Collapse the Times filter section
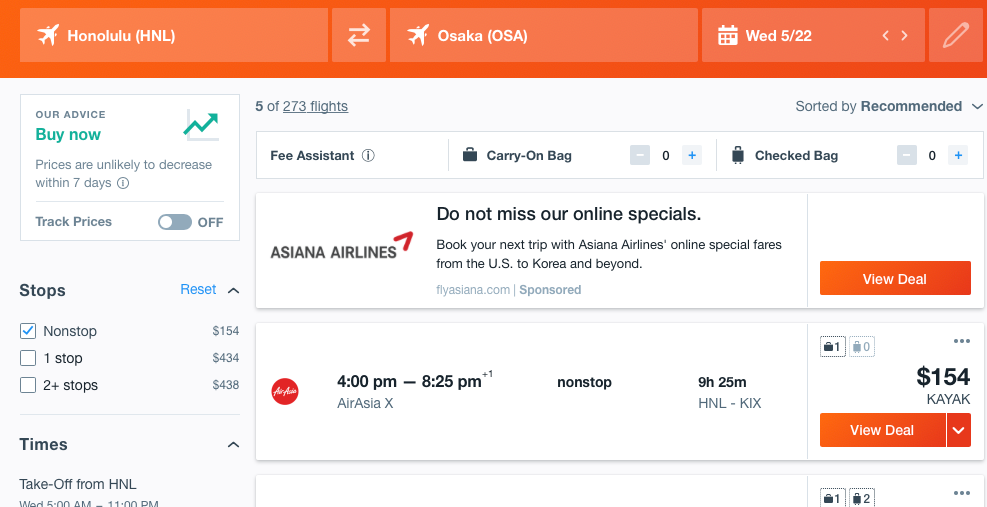 (x=233, y=445)
